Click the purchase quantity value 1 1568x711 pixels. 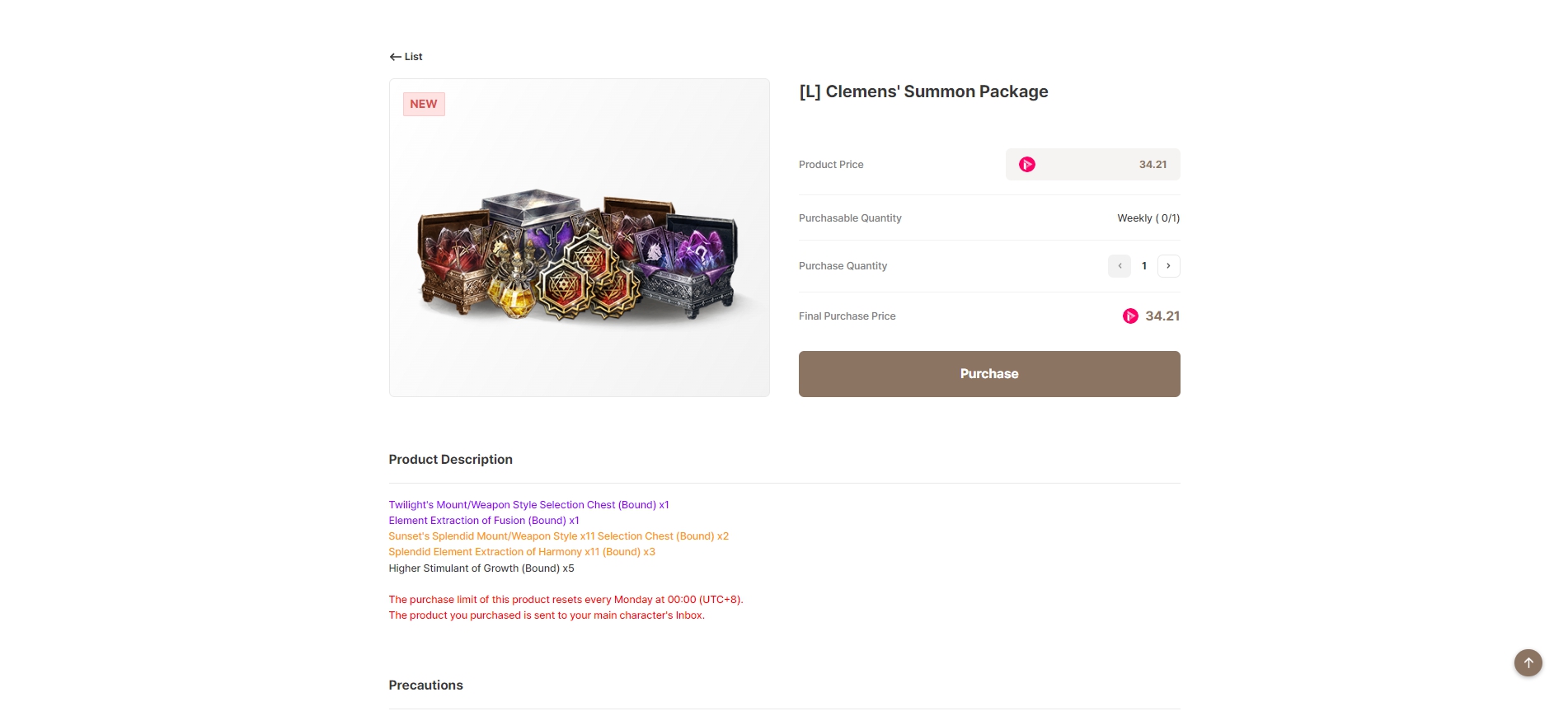[x=1144, y=266]
